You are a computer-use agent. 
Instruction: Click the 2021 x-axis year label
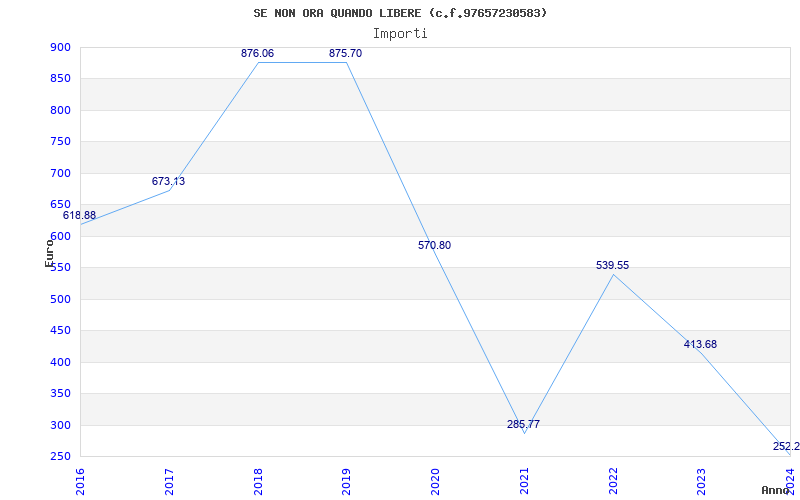pos(524,482)
